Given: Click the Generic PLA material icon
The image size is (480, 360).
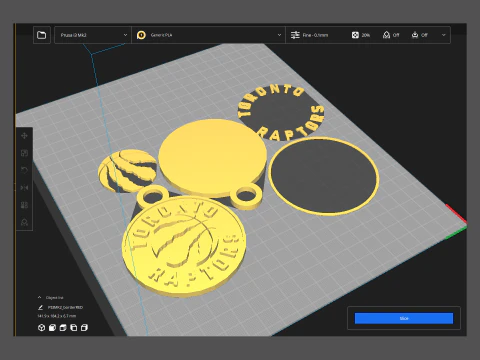Looking at the screenshot, I should point(141,35).
